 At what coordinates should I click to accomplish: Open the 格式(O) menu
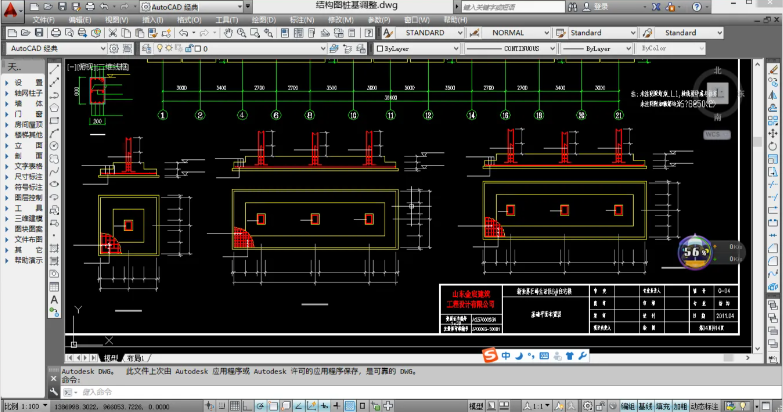coord(189,19)
